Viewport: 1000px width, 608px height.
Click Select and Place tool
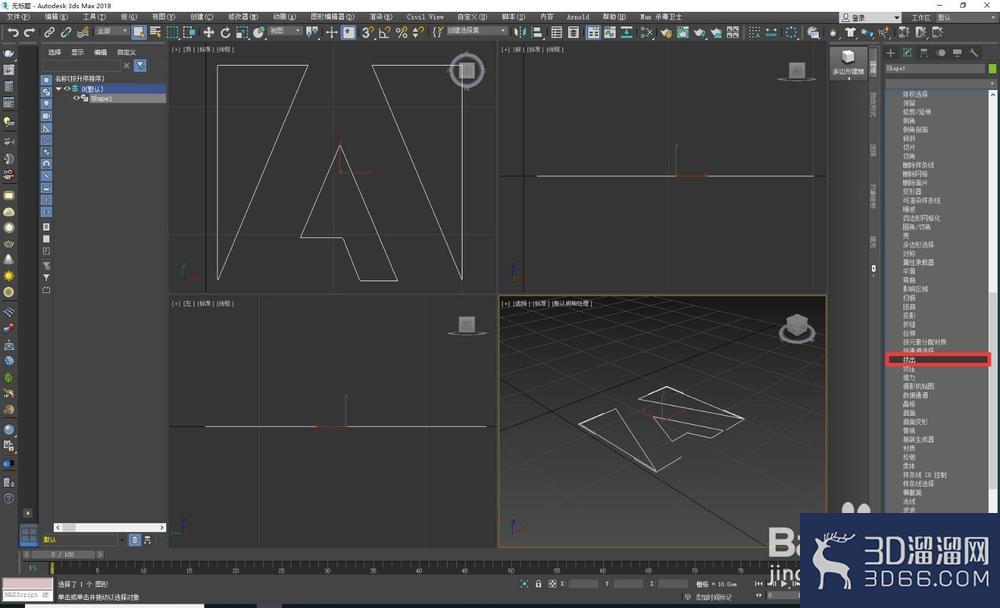[258, 33]
